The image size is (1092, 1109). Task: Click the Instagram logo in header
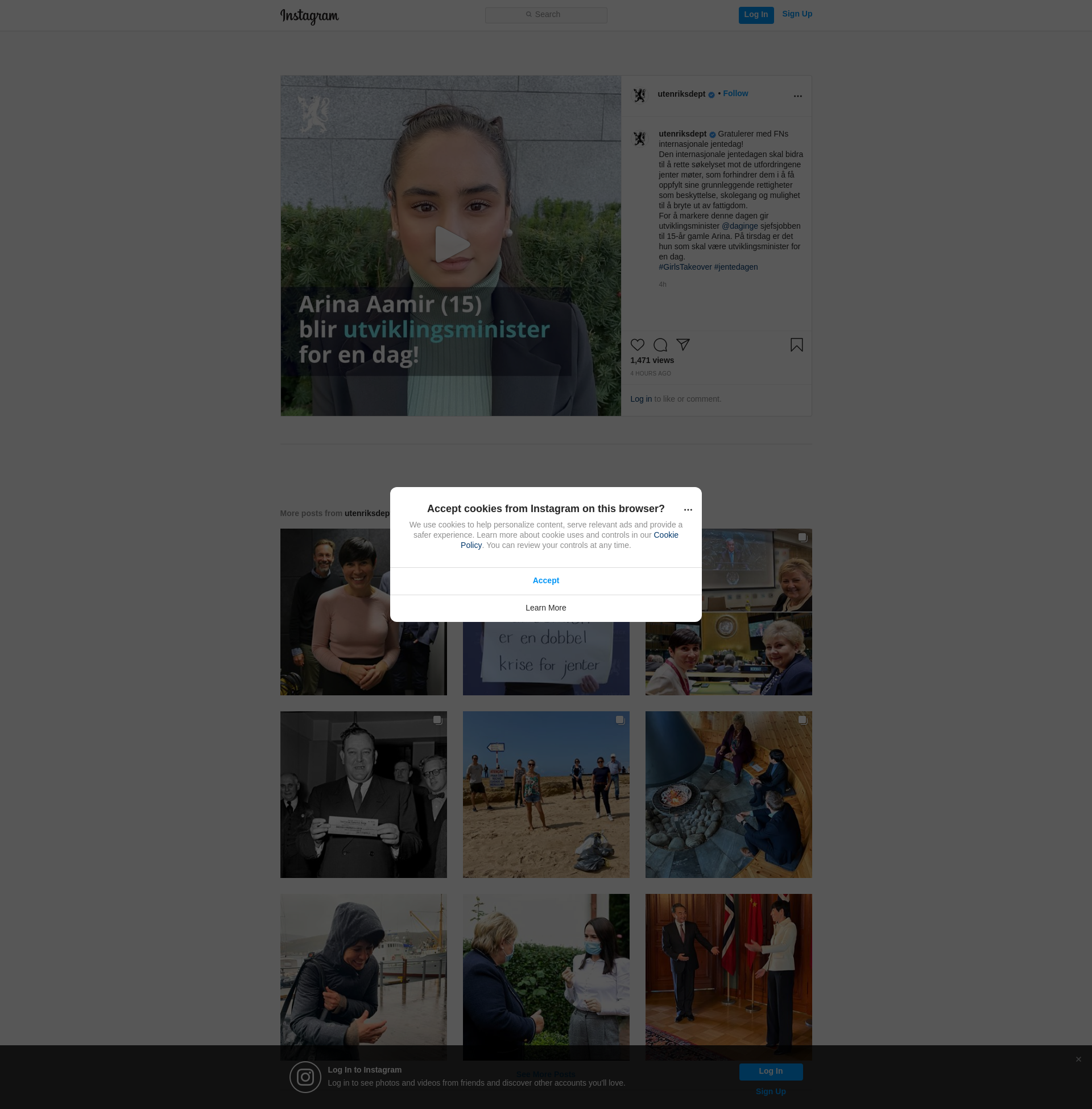310,16
